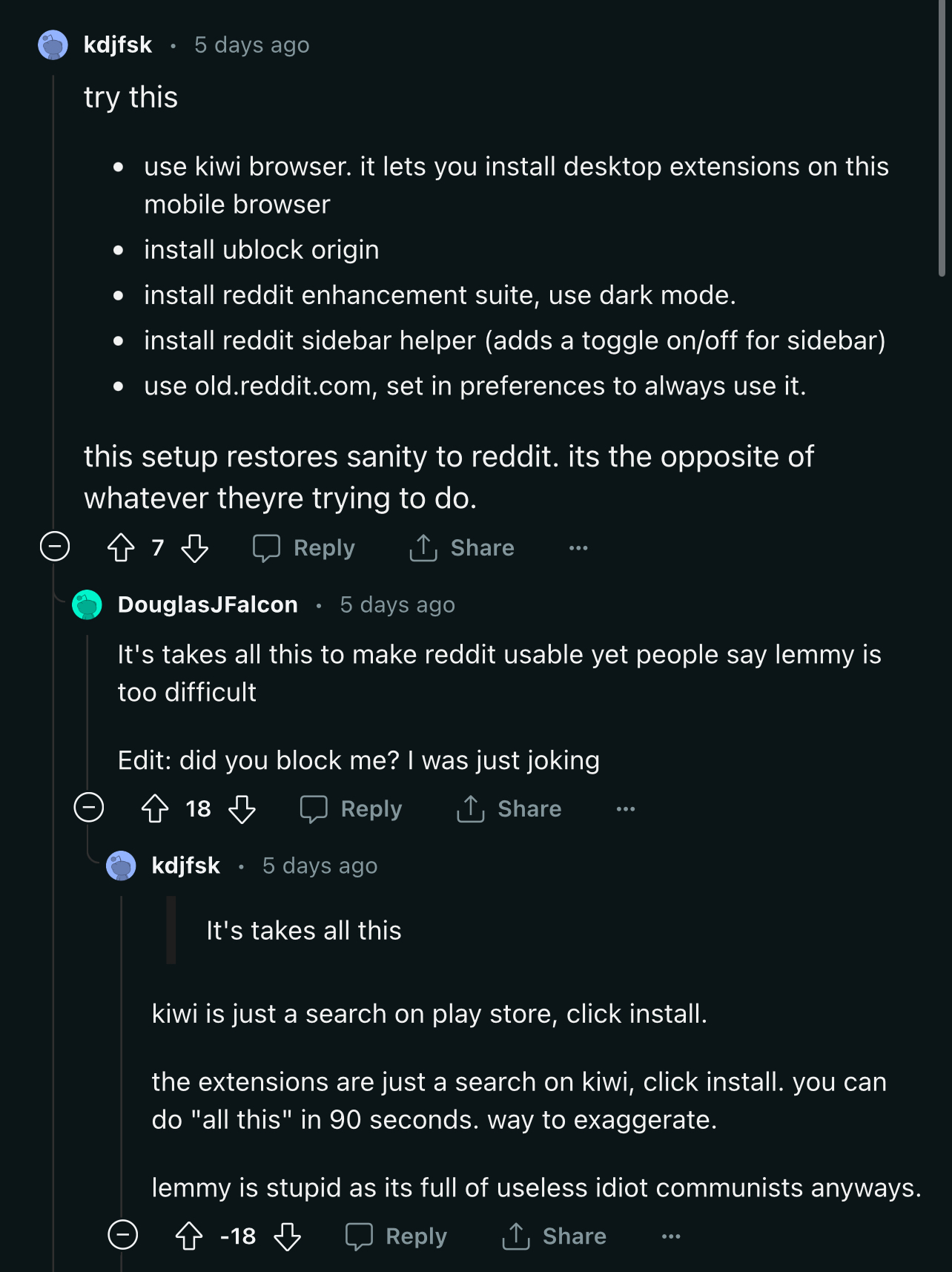
Task: Open more options on the 7-point comment
Action: [x=578, y=548]
